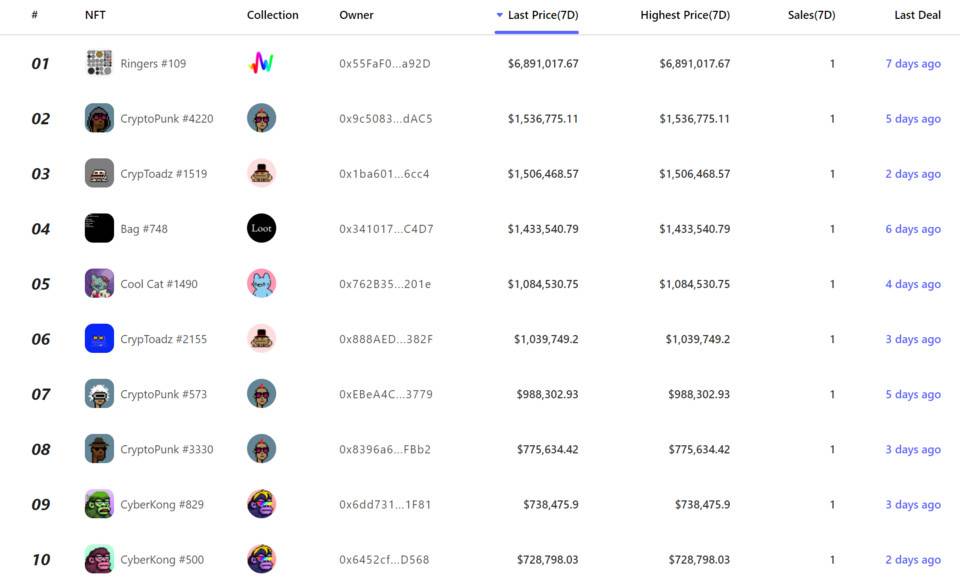960x582 pixels.
Task: Sort by the Last Price(7D) dropdown arrow
Action: [x=500, y=15]
